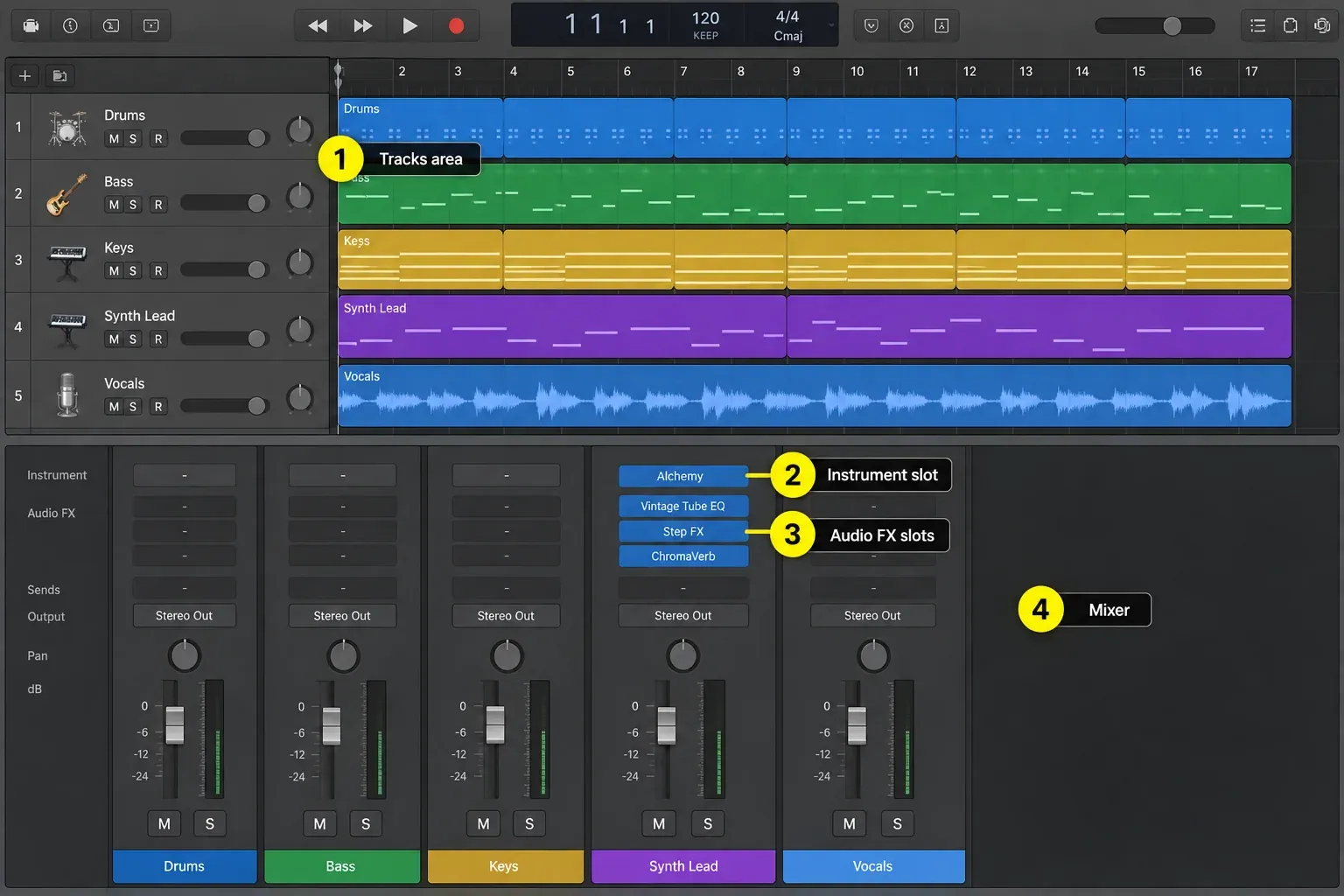
Task: Click the notepad icon at top right
Action: [1290, 25]
